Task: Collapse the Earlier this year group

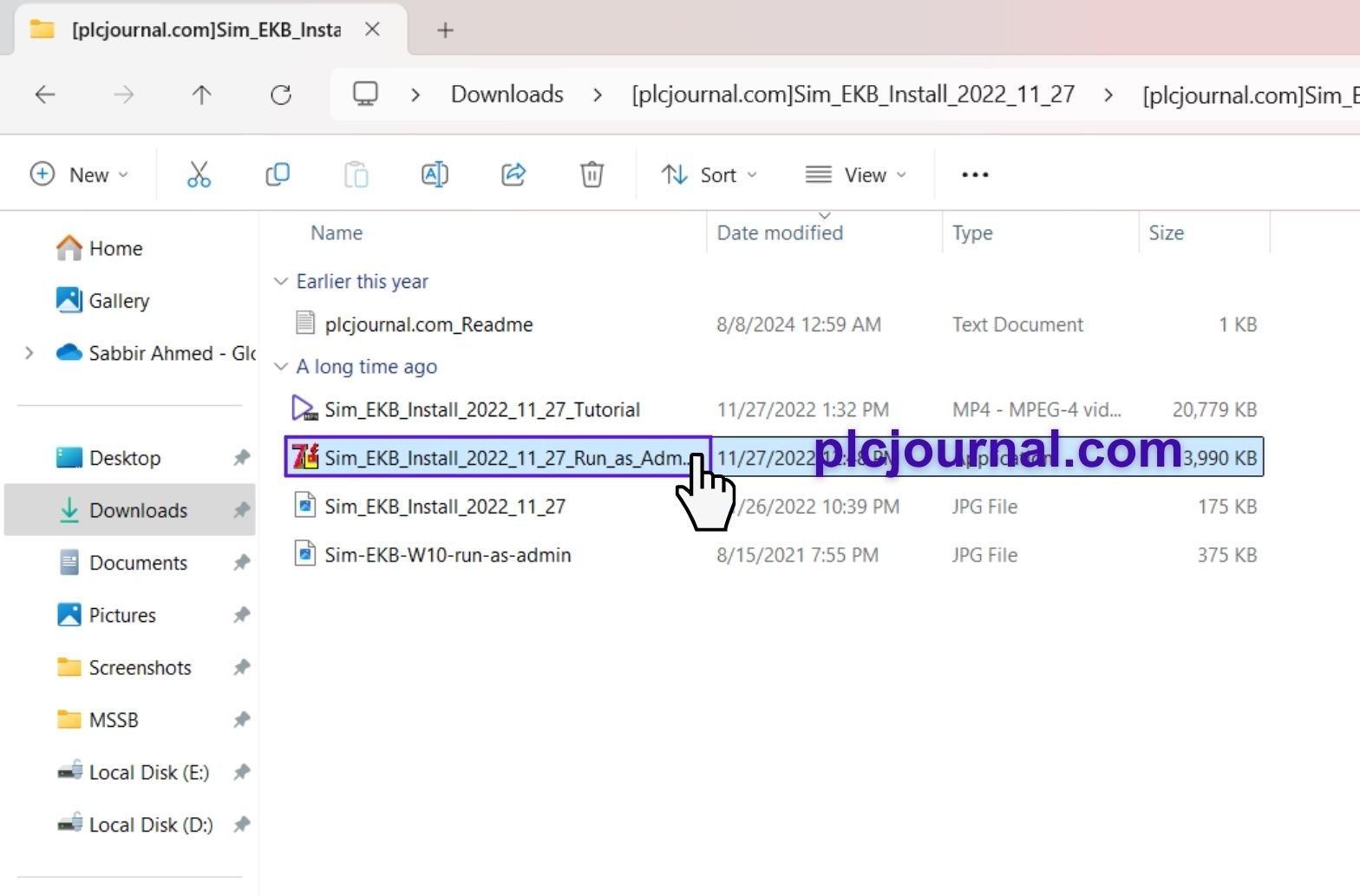Action: point(280,281)
